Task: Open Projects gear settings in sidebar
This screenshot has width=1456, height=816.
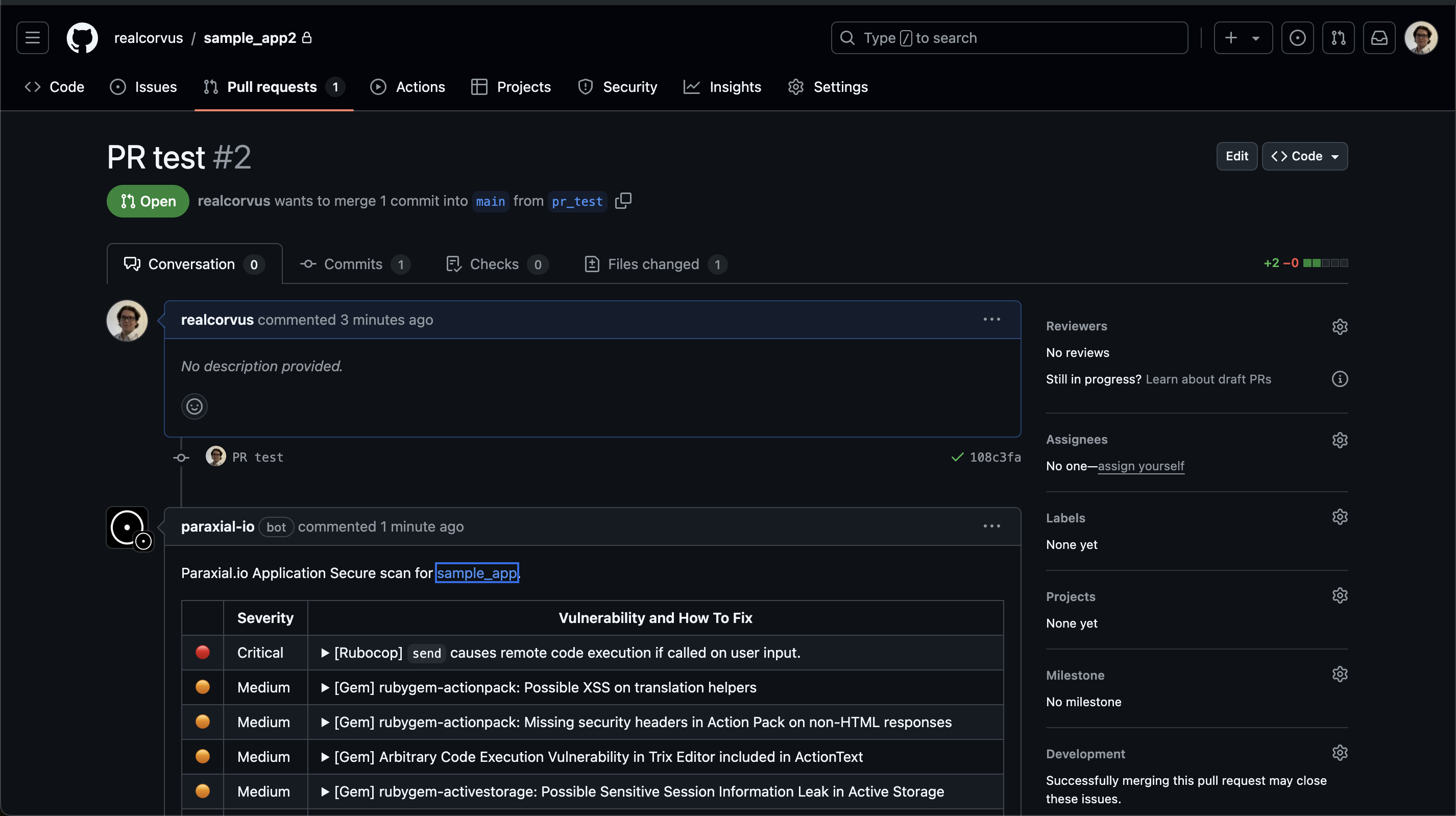Action: pos(1340,595)
